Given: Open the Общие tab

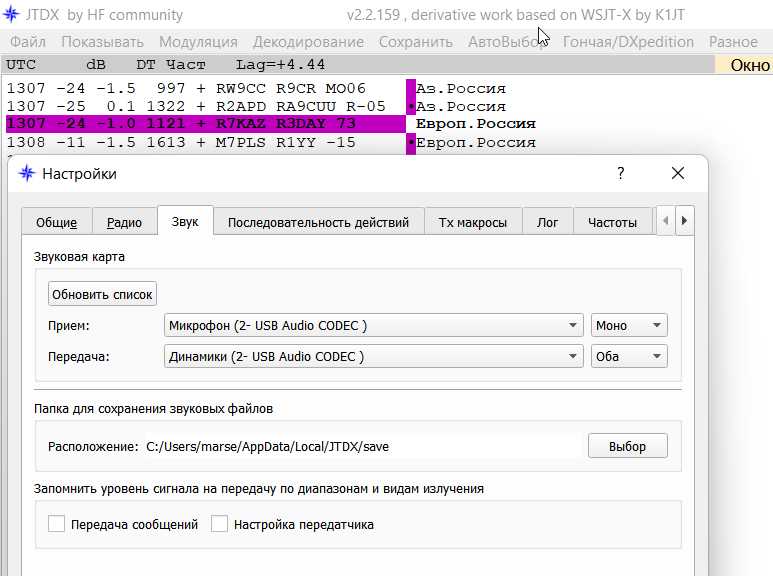Looking at the screenshot, I should point(57,222).
